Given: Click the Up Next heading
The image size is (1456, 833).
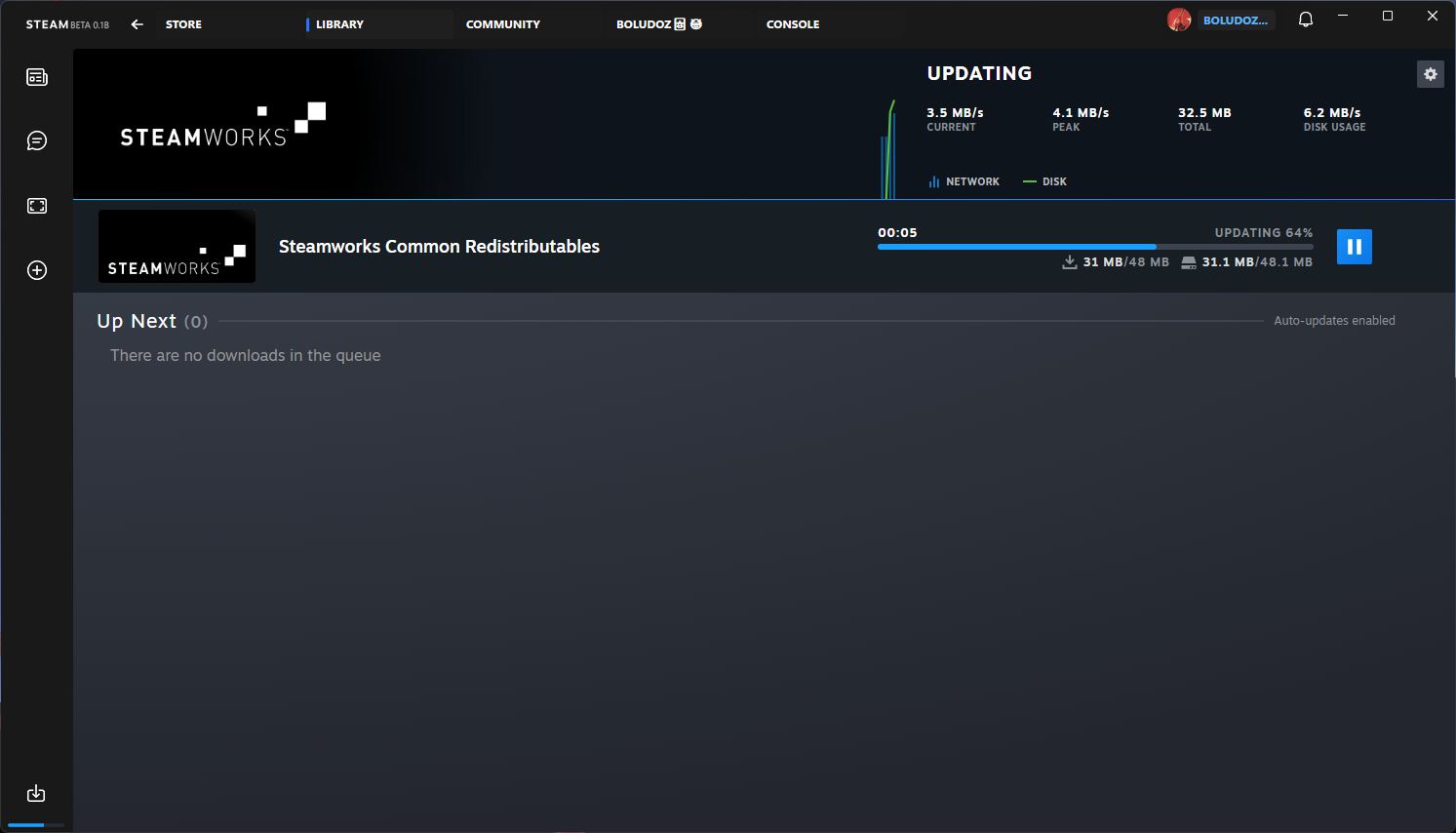Looking at the screenshot, I should 137,321.
